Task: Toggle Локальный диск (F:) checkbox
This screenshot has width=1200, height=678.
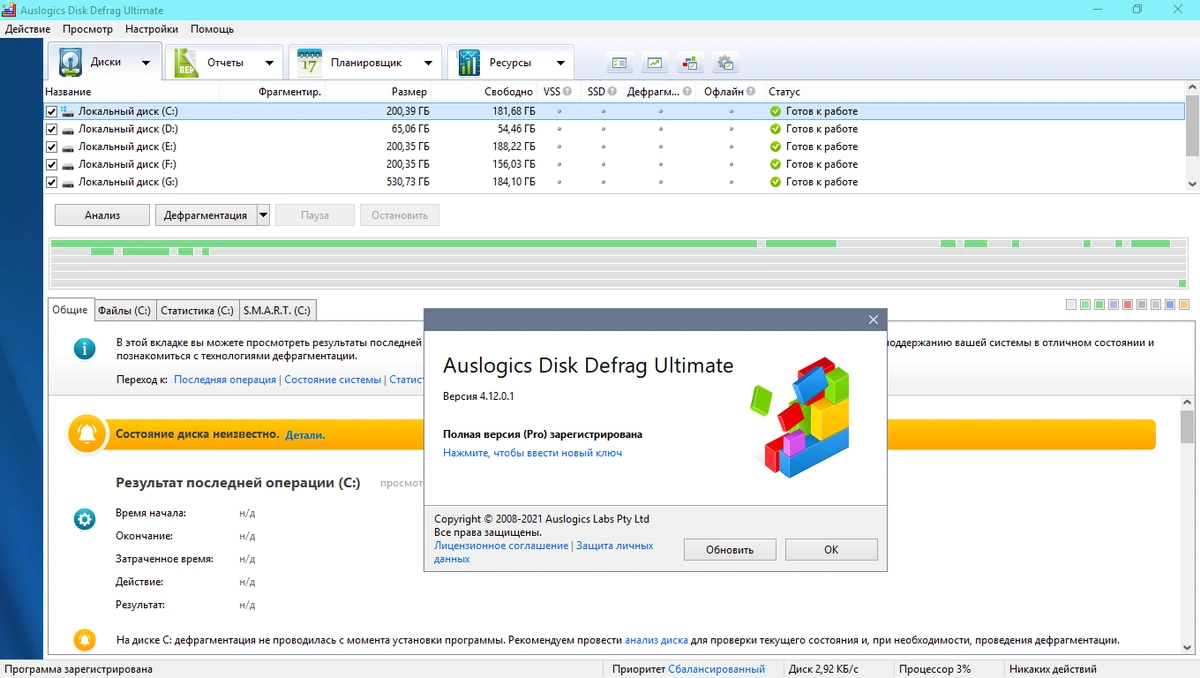Action: (52, 164)
